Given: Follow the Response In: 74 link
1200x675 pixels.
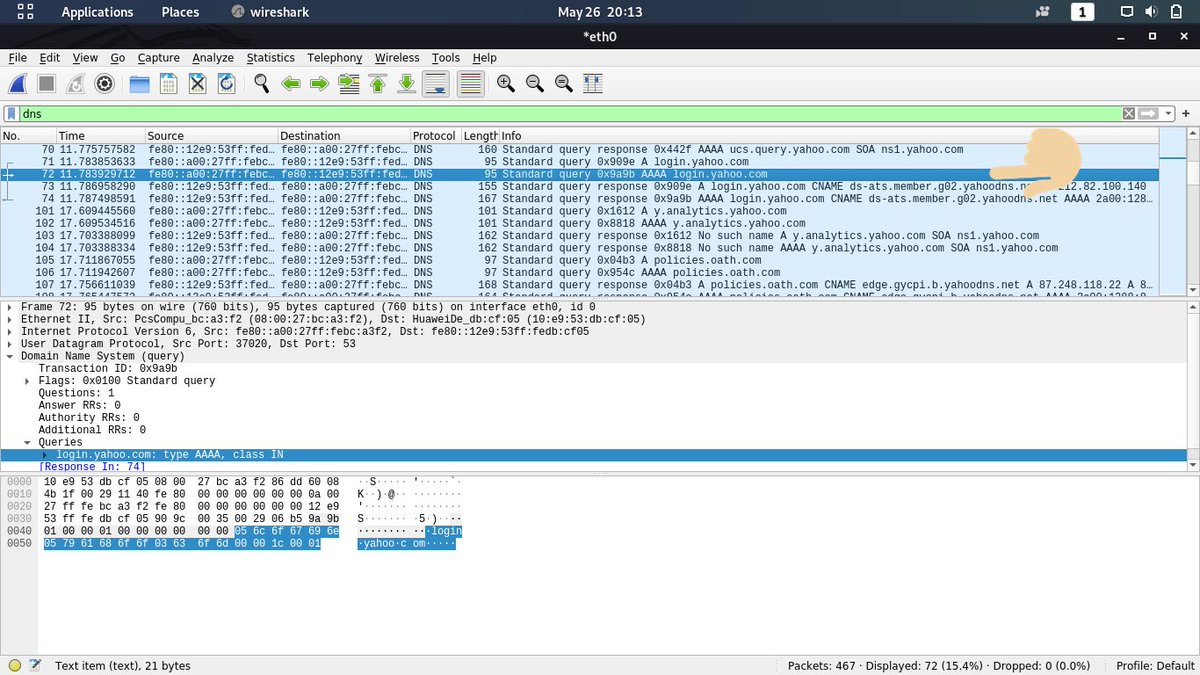Looking at the screenshot, I should [91, 467].
